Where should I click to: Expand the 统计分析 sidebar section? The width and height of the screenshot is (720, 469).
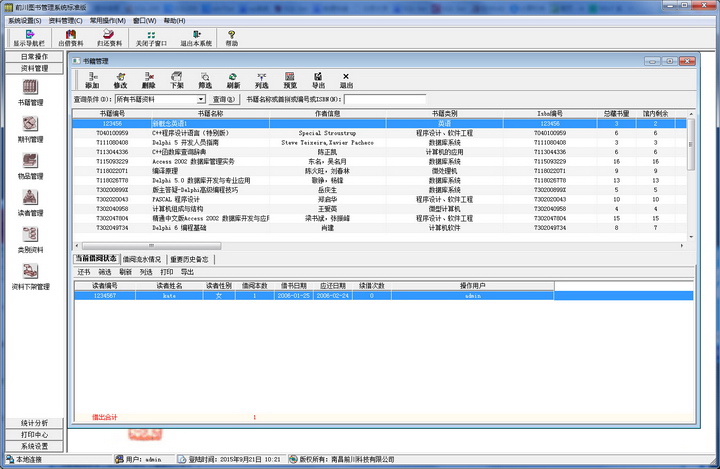pyautogui.click(x=35, y=423)
